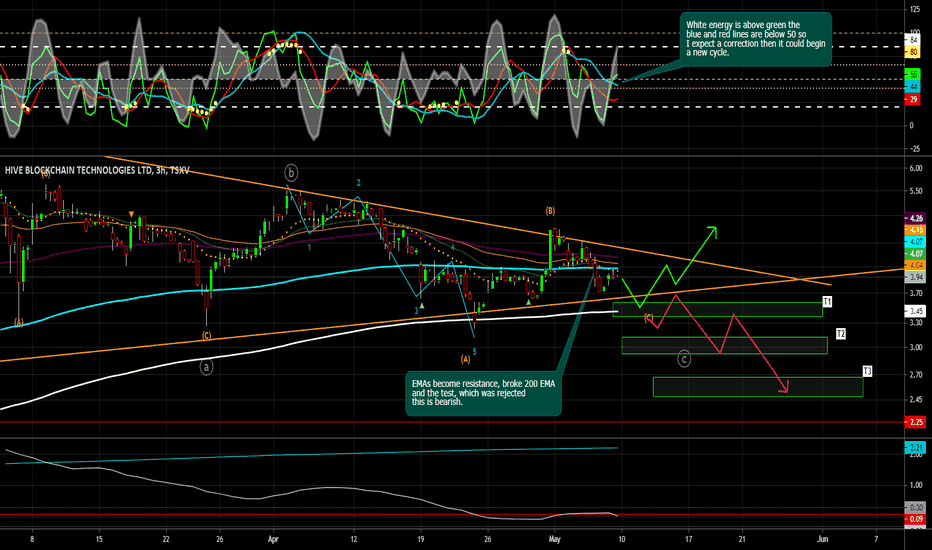This screenshot has width=932, height=550.
Task: Click the HIVE BLOCKCHAIN TECHNOLOGIES LTD chart title
Action: (97, 171)
